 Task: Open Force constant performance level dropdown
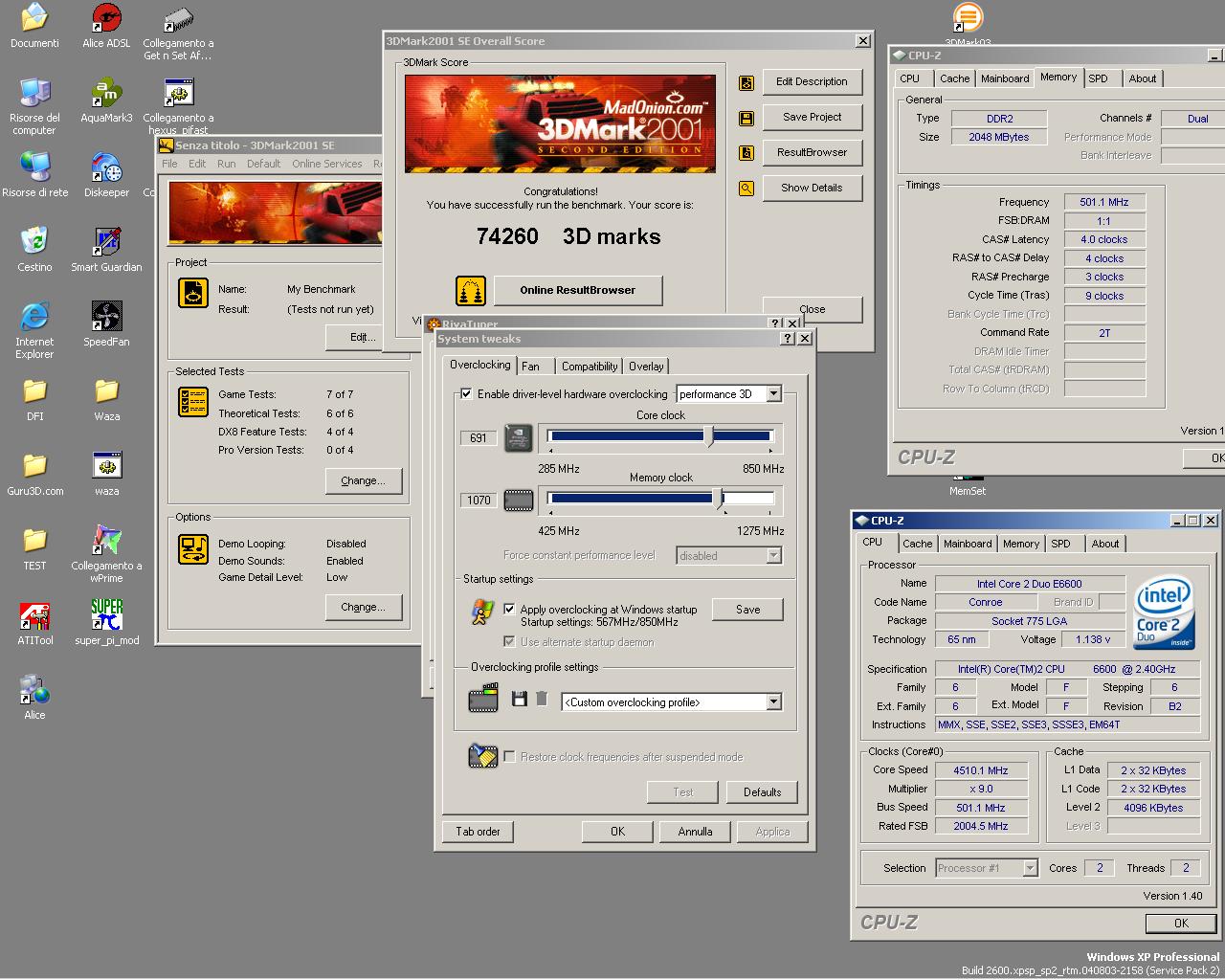coord(773,555)
